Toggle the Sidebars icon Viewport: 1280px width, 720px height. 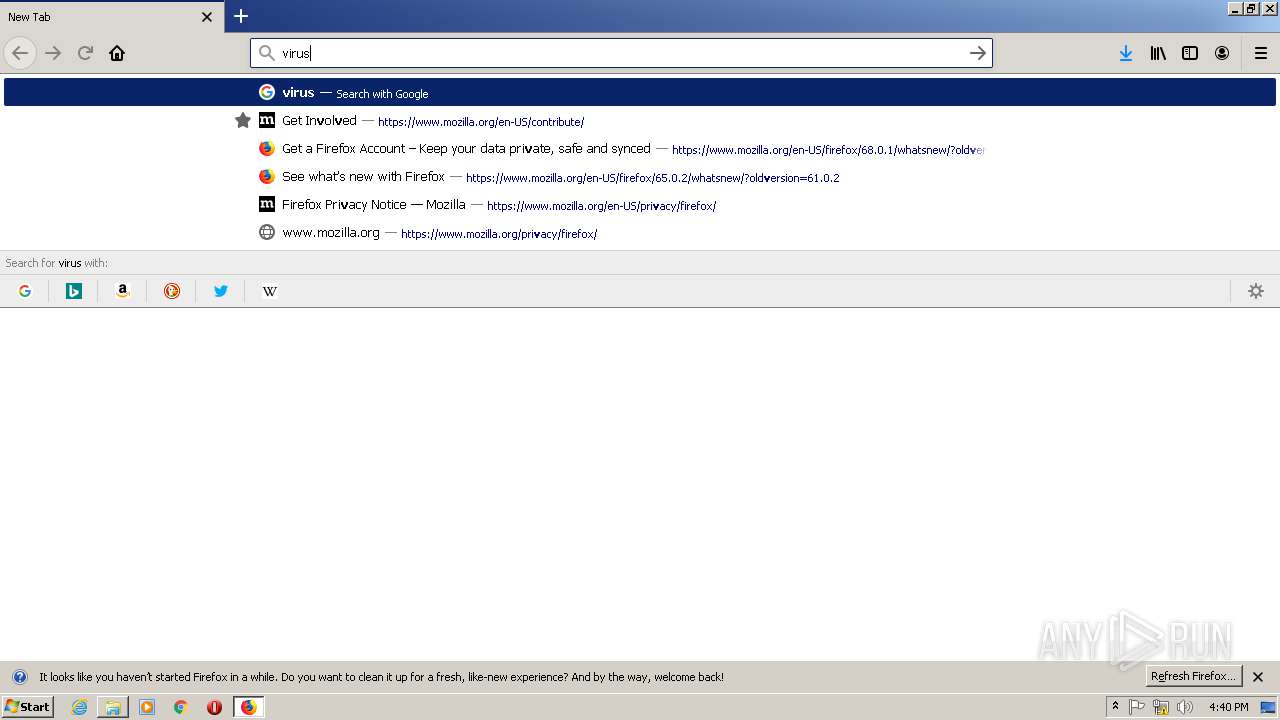click(x=1190, y=53)
